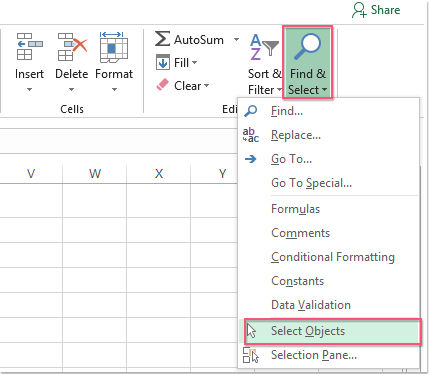Click the Sort & Filter icon
The image size is (429, 374).
pos(264,47)
